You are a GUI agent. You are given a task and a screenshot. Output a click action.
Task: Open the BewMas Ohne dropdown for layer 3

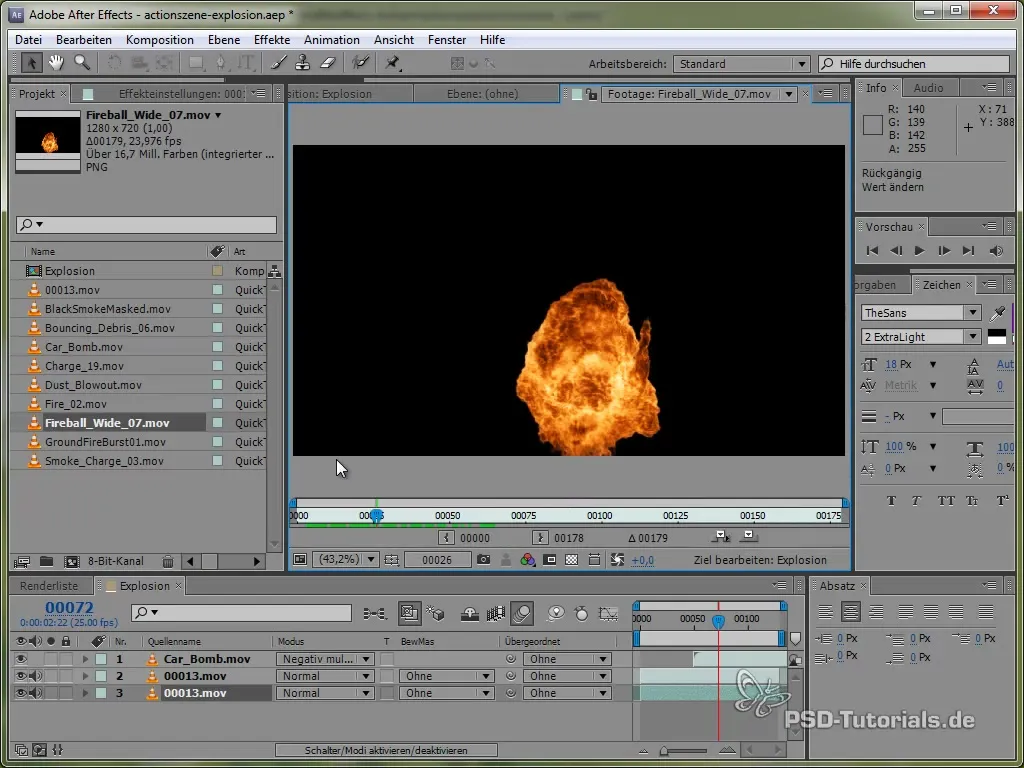447,693
